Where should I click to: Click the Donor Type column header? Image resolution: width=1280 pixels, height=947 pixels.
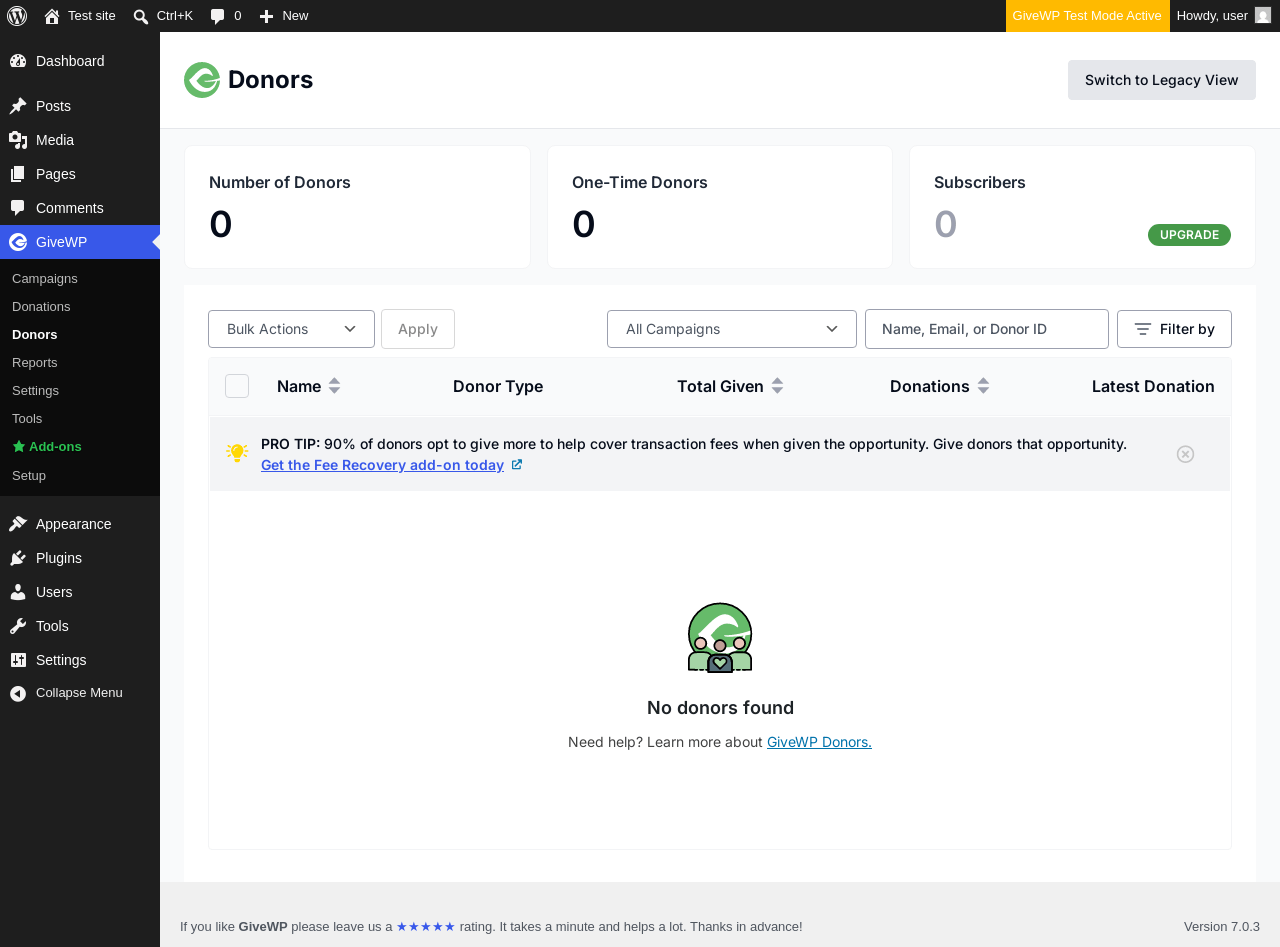[498, 386]
